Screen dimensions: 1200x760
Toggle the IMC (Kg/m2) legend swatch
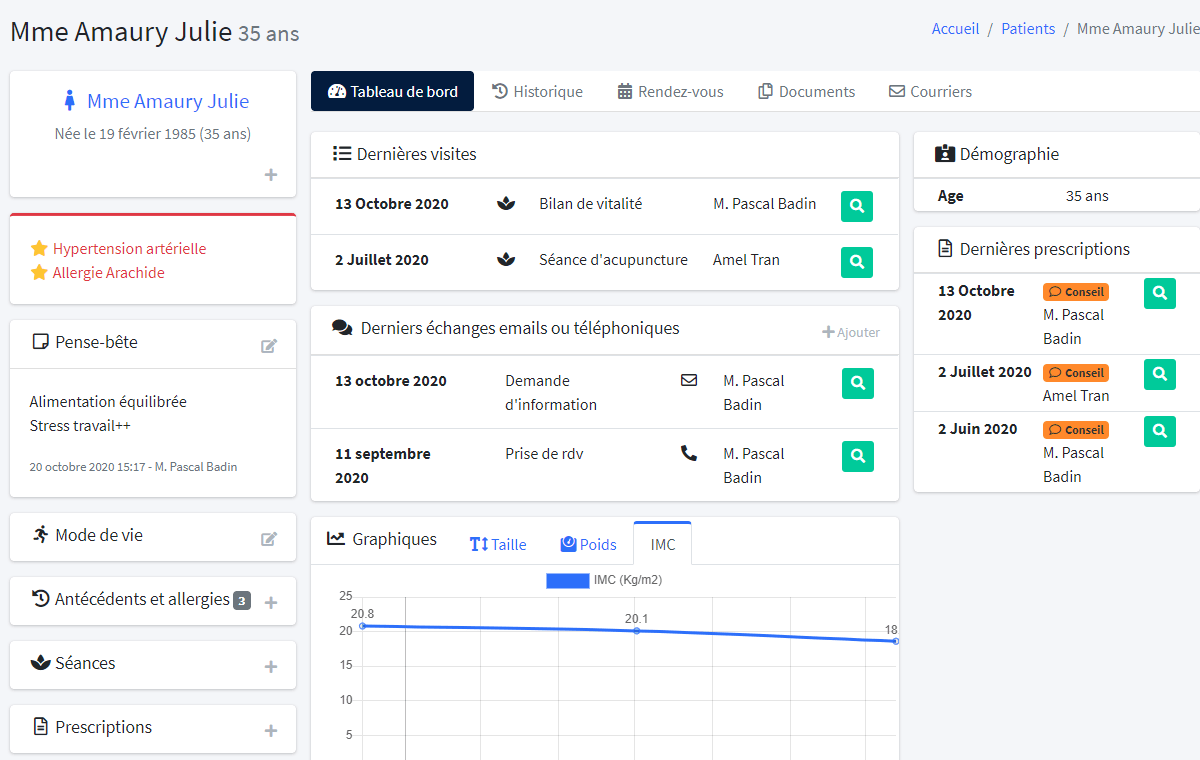click(x=567, y=580)
